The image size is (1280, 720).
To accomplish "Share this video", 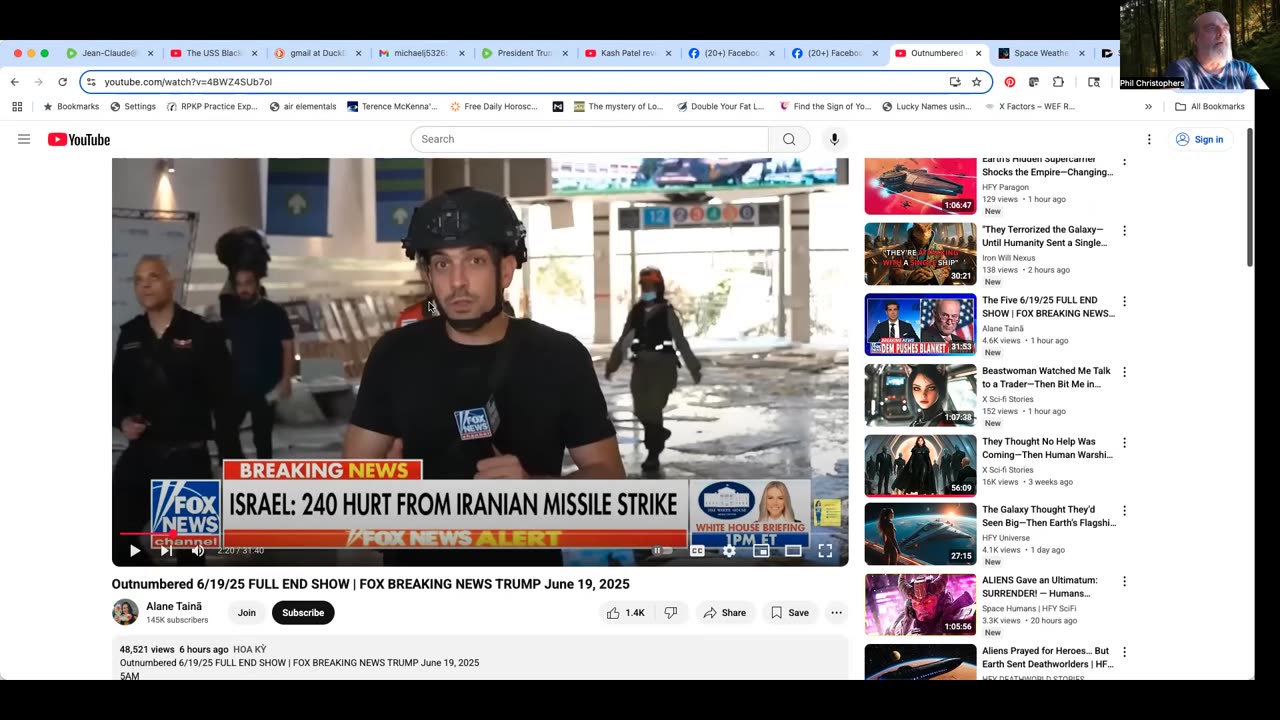I will click(x=725, y=613).
